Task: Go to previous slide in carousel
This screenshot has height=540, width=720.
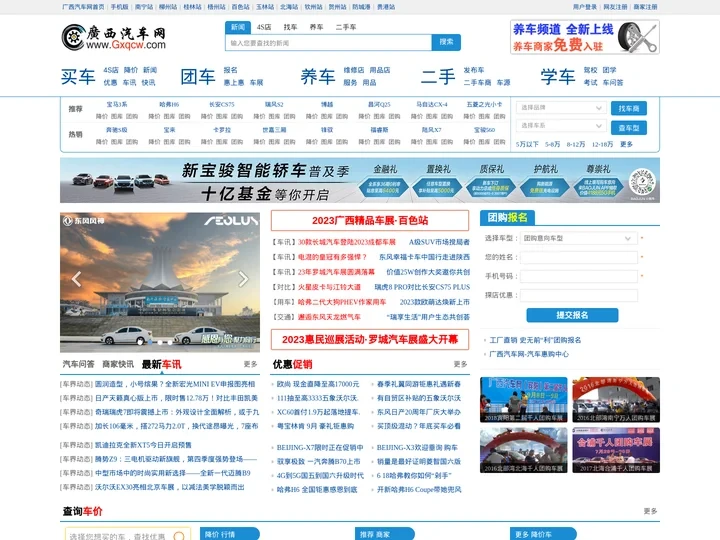Action: point(77,279)
